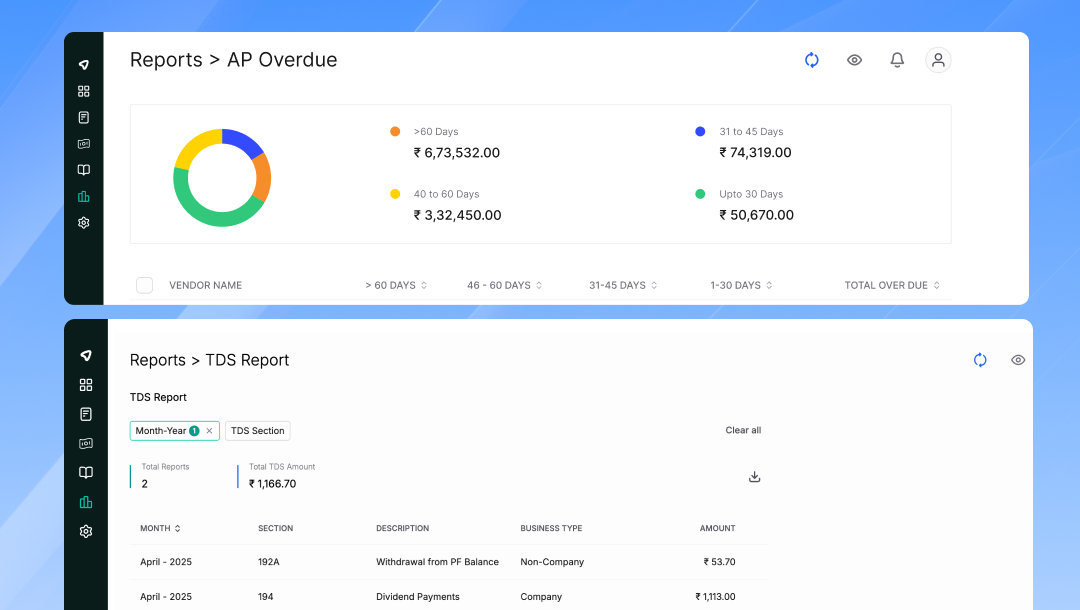This screenshot has width=1080, height=610.
Task: Click the BUSINESS TYPE column header
Action: [x=551, y=528]
